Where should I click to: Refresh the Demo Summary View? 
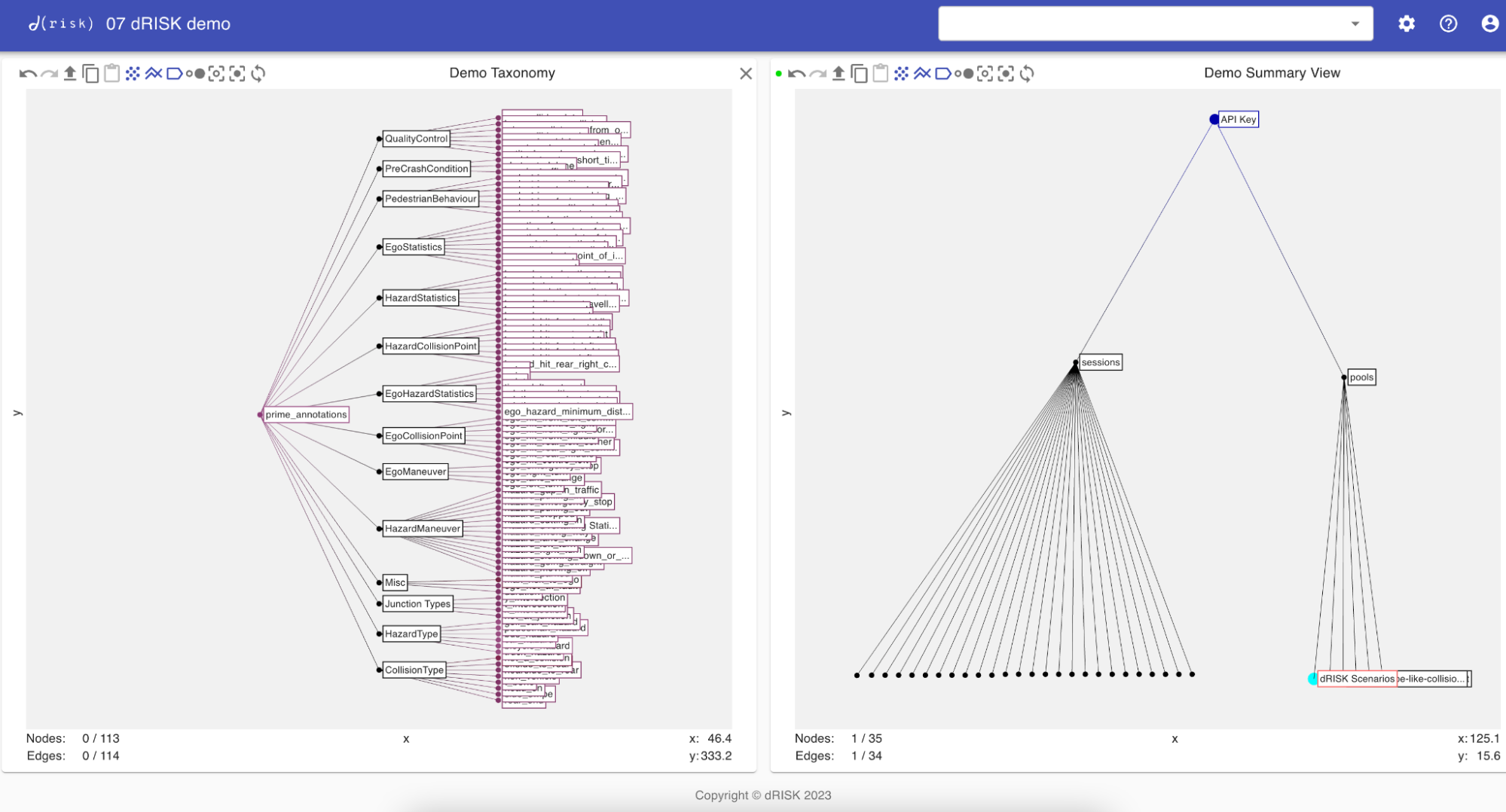click(1027, 74)
